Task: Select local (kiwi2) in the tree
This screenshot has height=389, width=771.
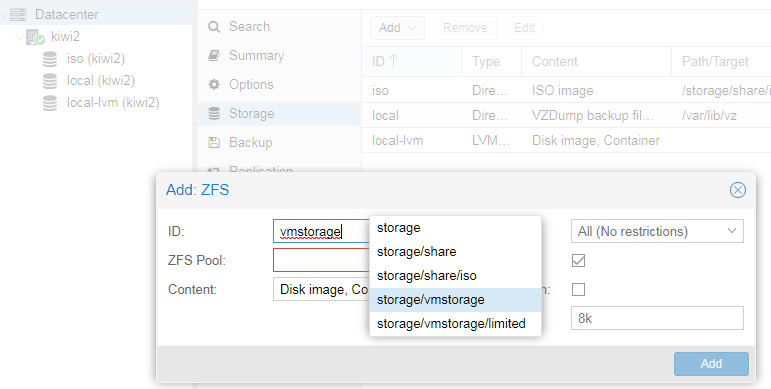Action: [101, 81]
